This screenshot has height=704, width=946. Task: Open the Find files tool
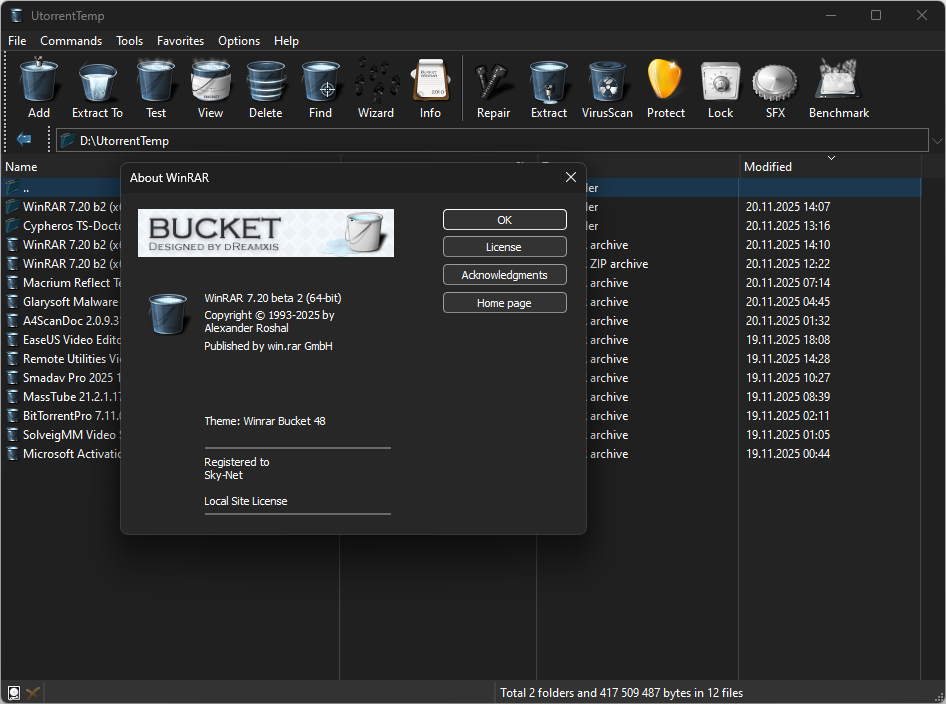320,87
